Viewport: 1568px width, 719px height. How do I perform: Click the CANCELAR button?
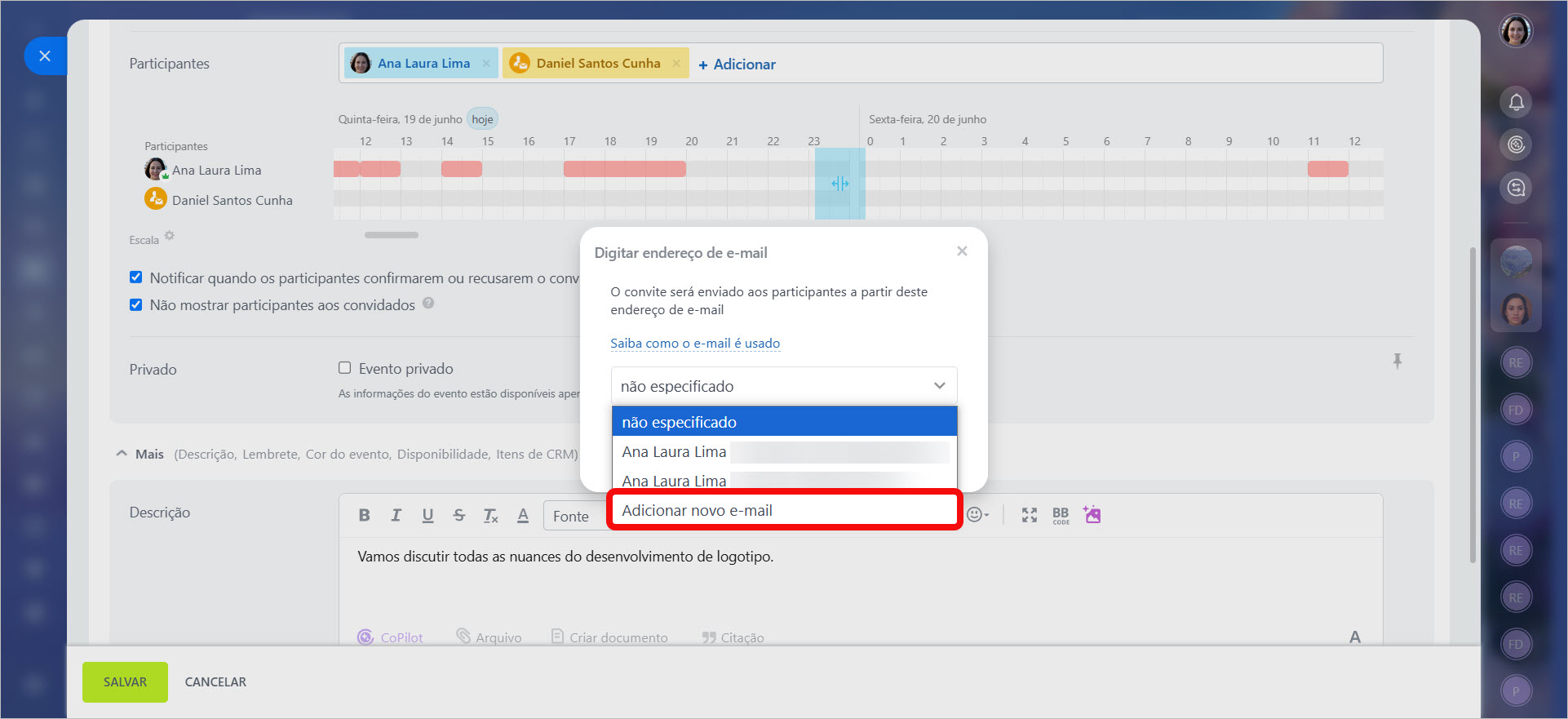tap(215, 682)
